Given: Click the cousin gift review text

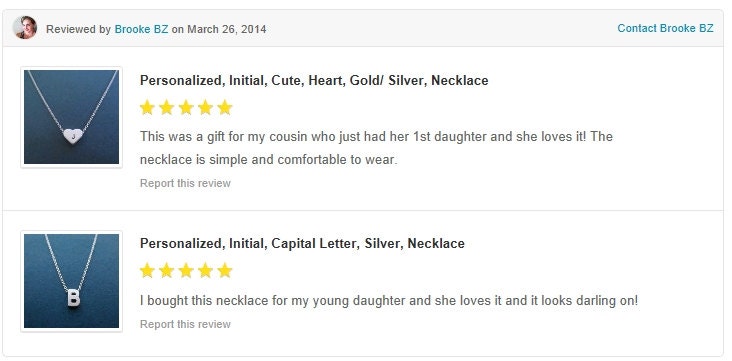Looking at the screenshot, I should tap(376, 148).
